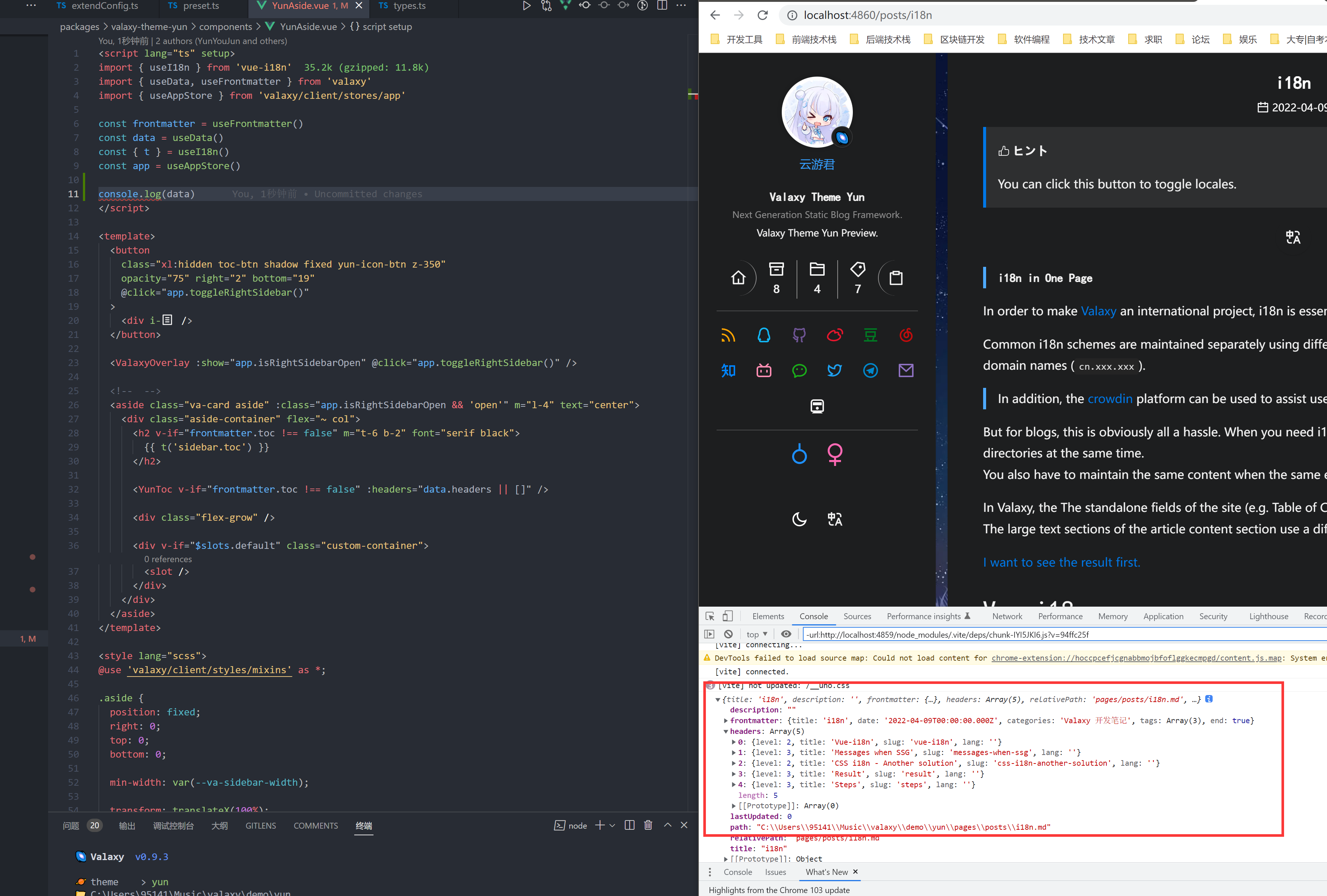Viewport: 1327px width, 896px height.
Task: Click the translate locale icon in sidebar
Action: tap(834, 519)
